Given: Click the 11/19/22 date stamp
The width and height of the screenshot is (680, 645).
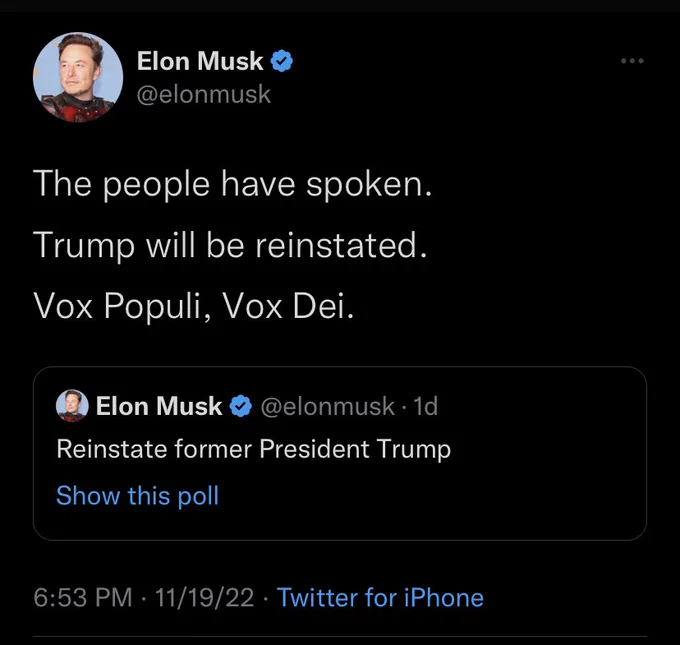Looking at the screenshot, I should pos(204,597).
